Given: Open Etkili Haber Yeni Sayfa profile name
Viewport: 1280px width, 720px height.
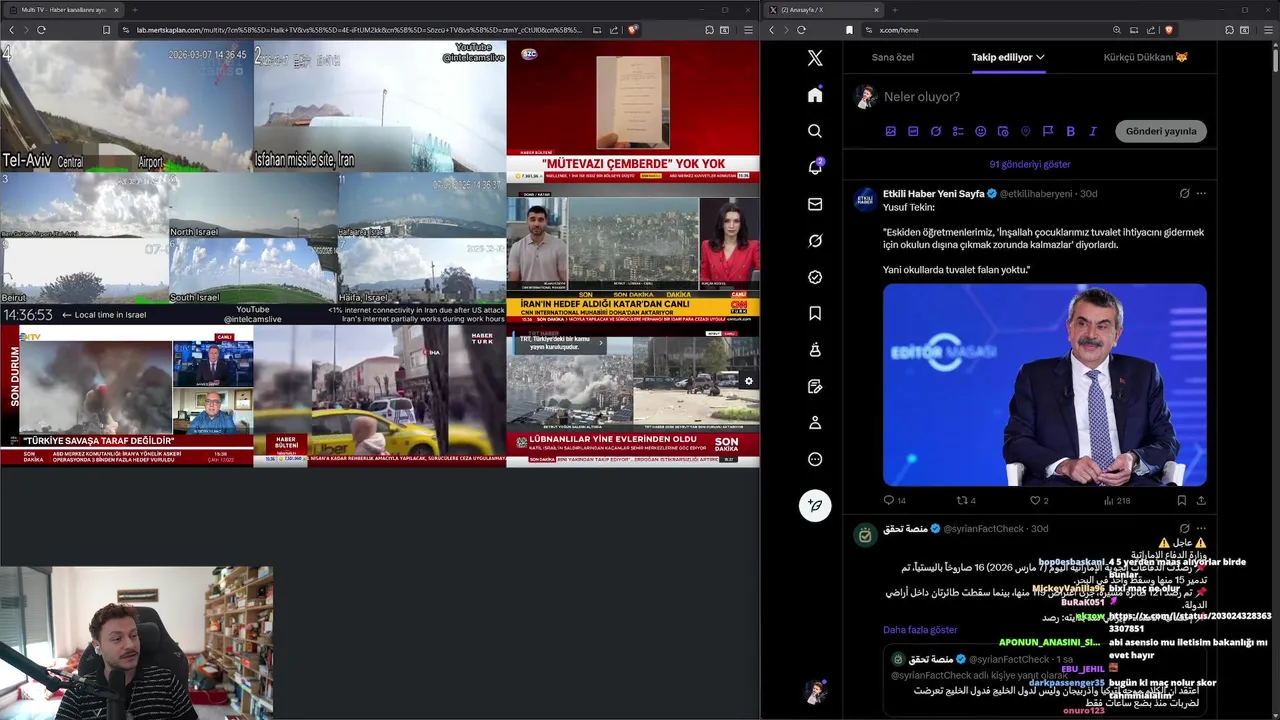Looking at the screenshot, I should point(933,193).
